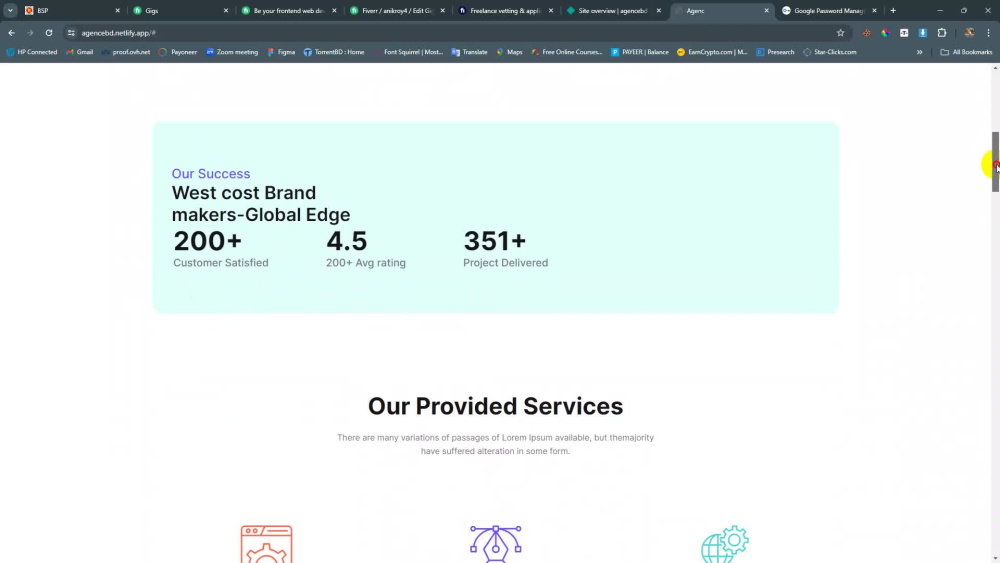Click the 351+ Project Delivered stat
This screenshot has height=563, width=1000.
[x=505, y=248]
